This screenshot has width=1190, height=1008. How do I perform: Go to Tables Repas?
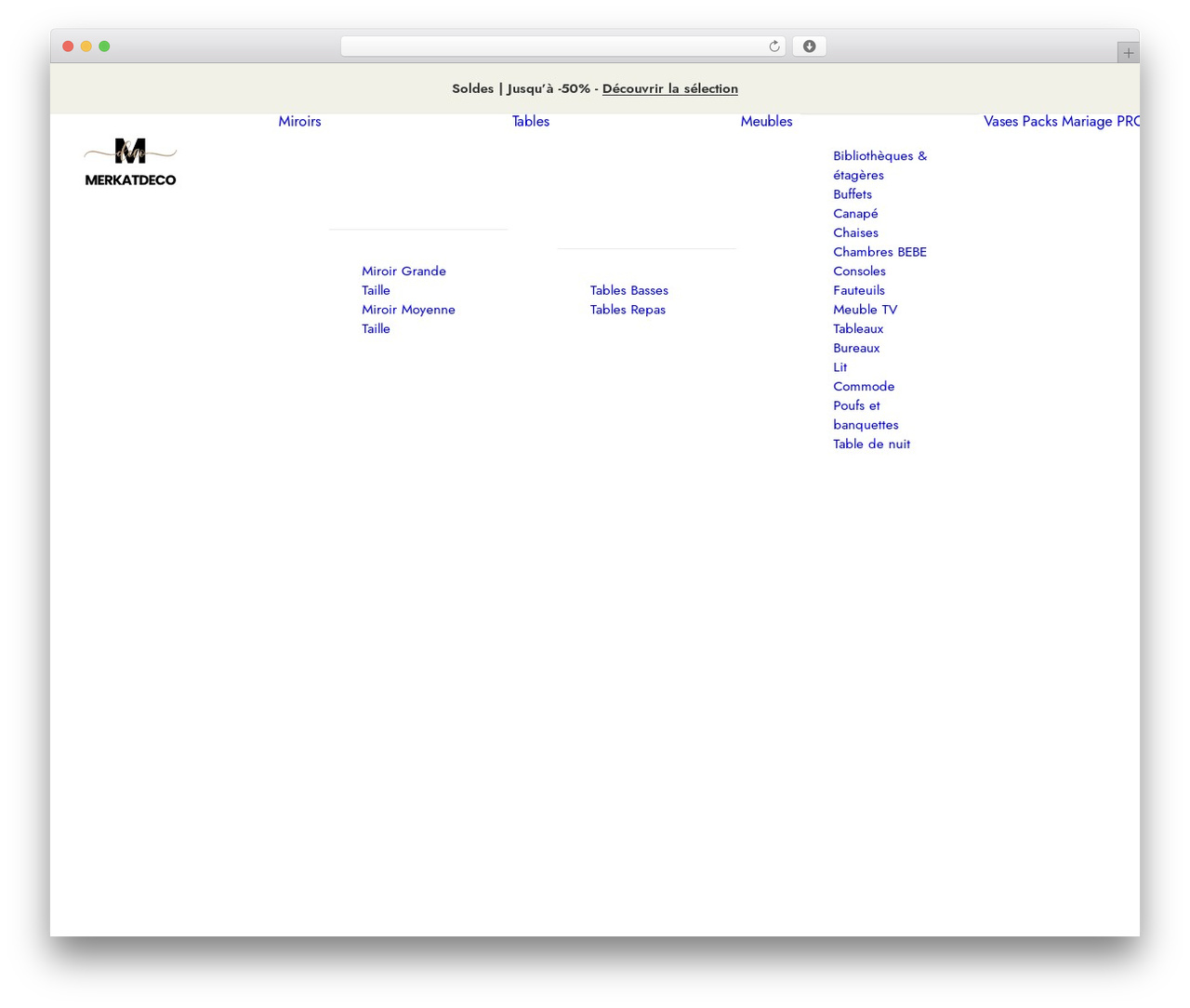point(628,310)
